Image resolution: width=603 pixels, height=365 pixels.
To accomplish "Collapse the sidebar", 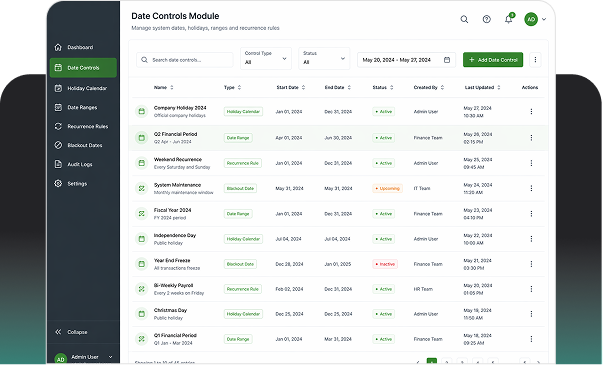I will click(72, 332).
